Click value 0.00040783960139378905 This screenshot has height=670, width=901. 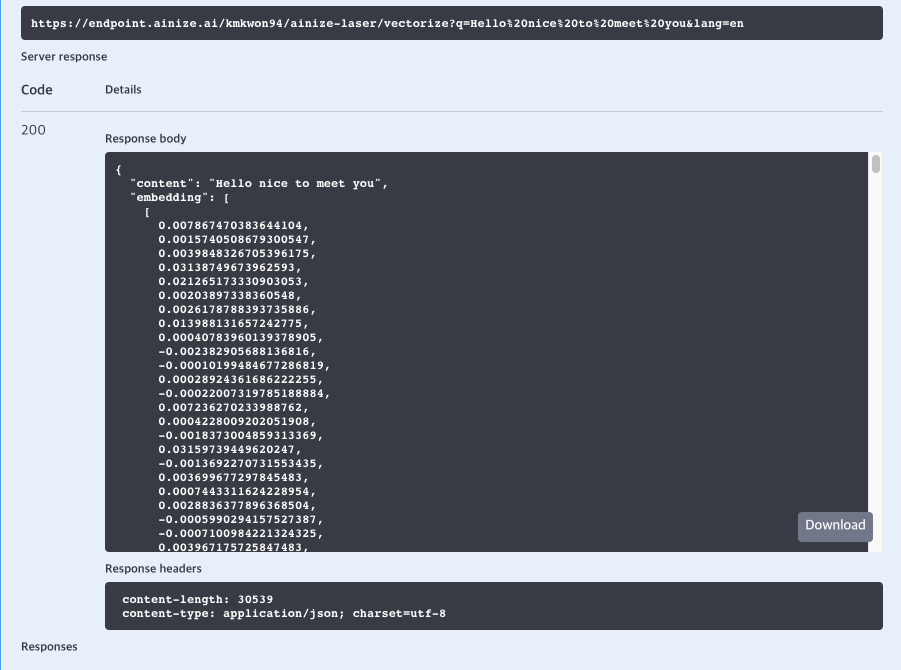[x=241, y=337]
